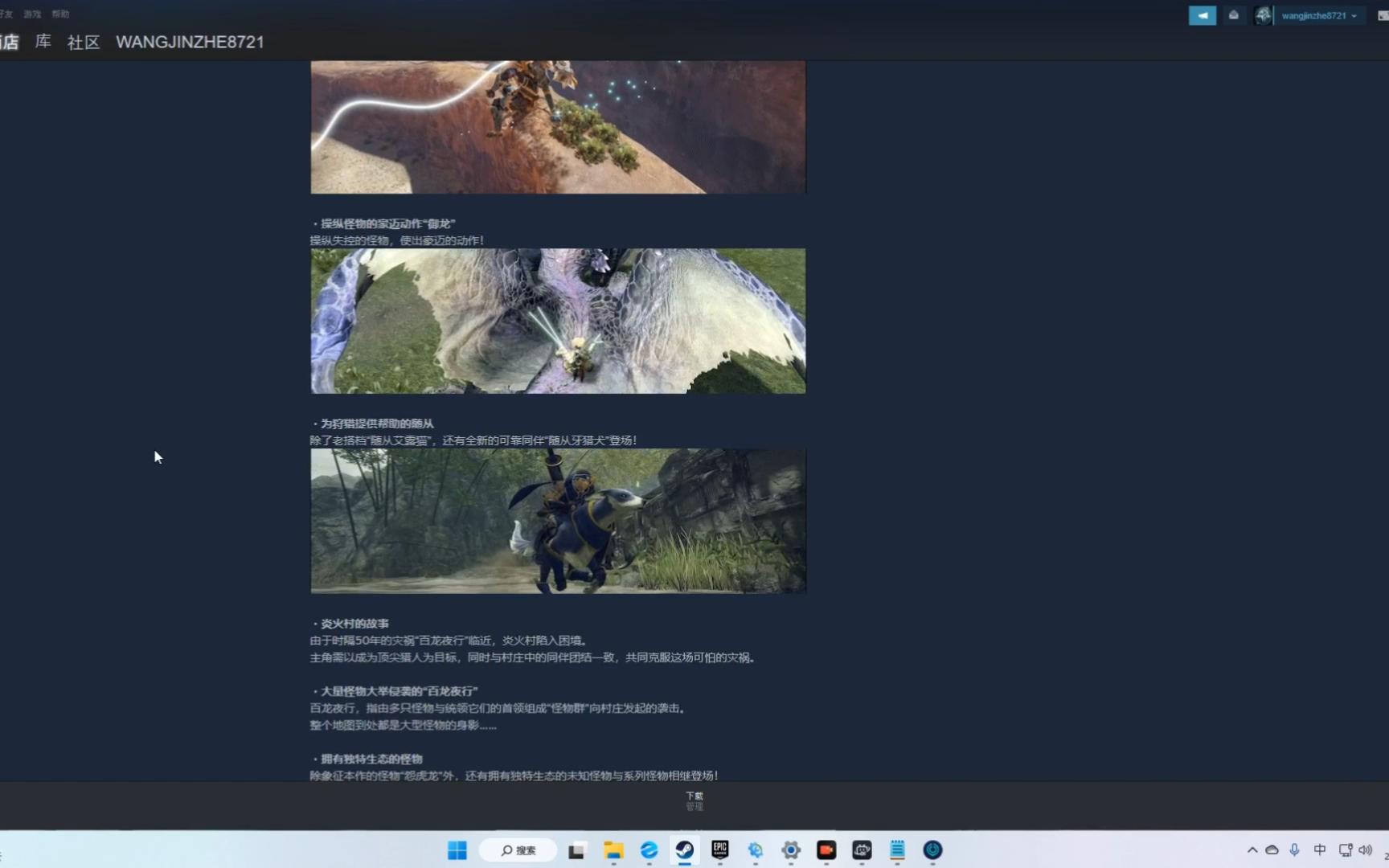Click the taskbar 搜索 search box
The width and height of the screenshot is (1389, 868).
[518, 850]
